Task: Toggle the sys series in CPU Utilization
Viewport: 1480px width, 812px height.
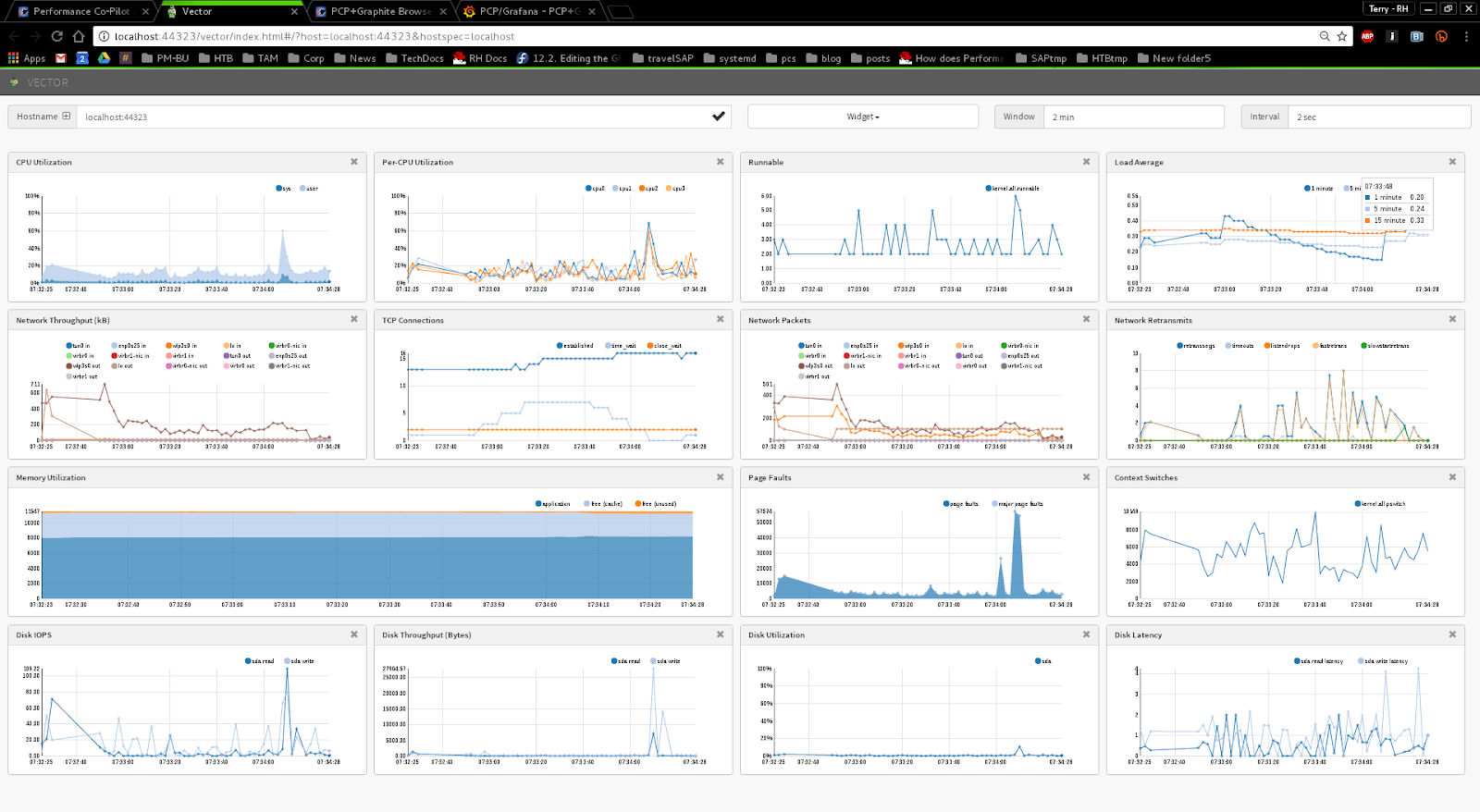Action: (284, 189)
